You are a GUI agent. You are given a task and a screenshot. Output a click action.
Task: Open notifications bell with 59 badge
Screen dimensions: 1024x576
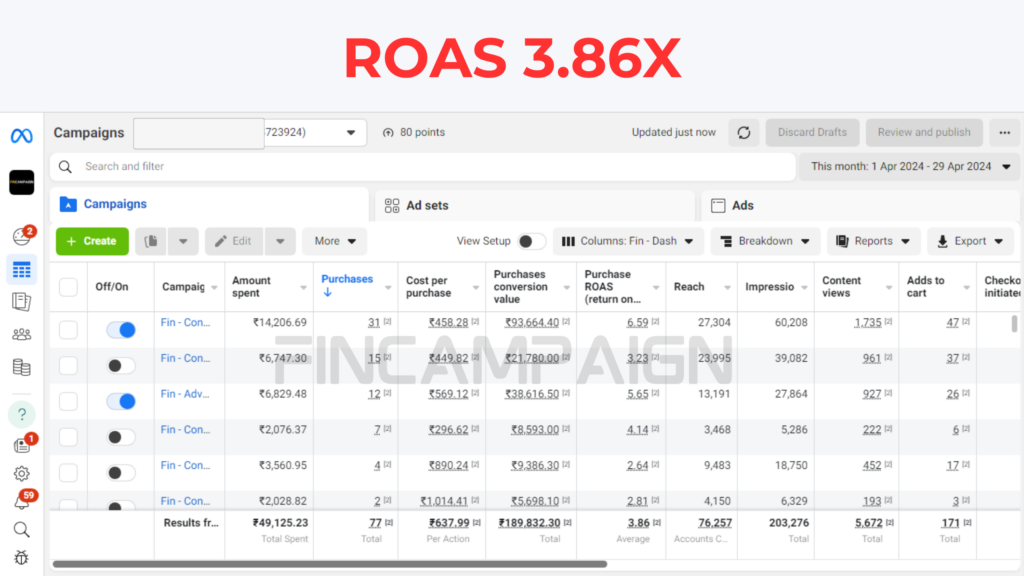point(22,502)
